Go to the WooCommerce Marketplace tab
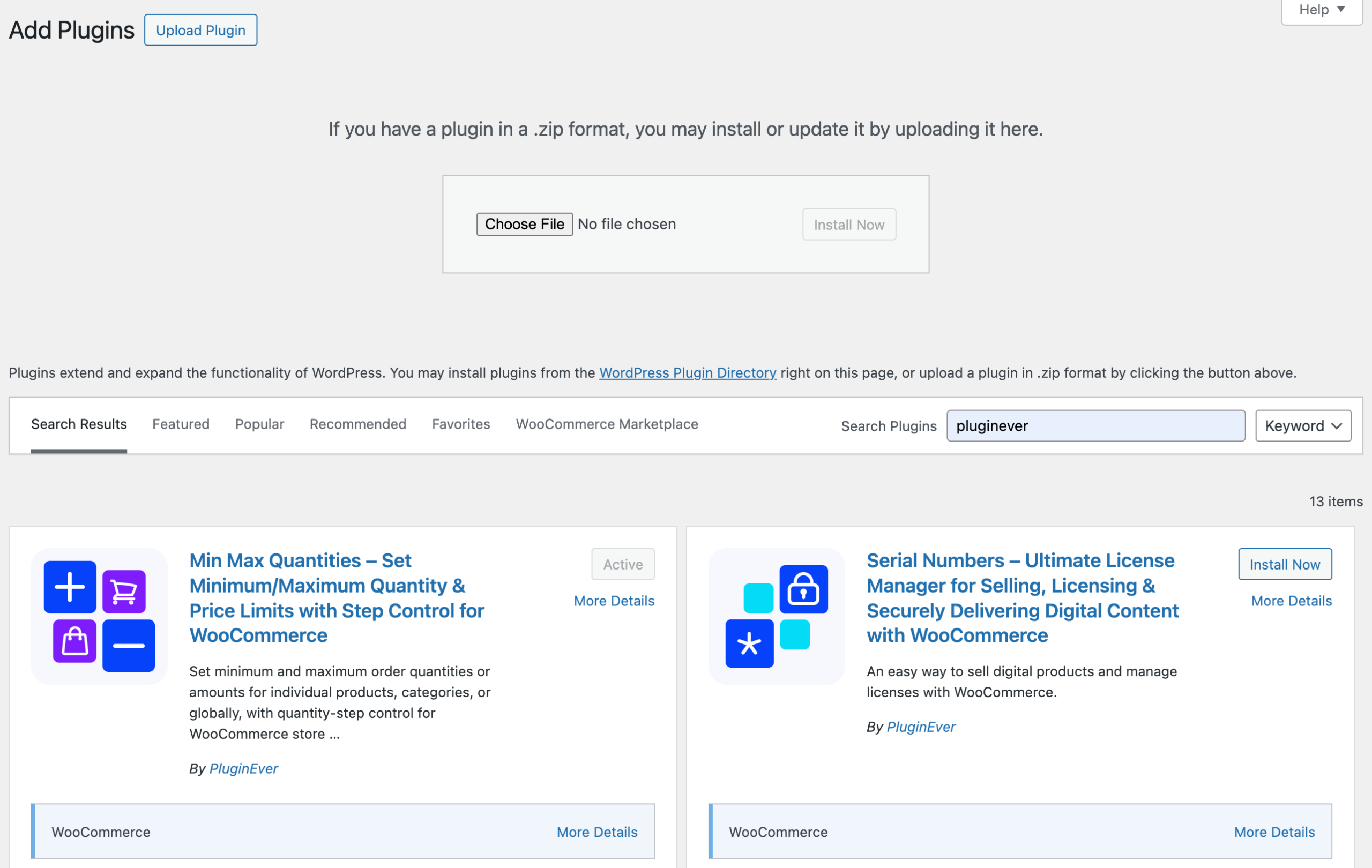The image size is (1372, 868). [606, 424]
